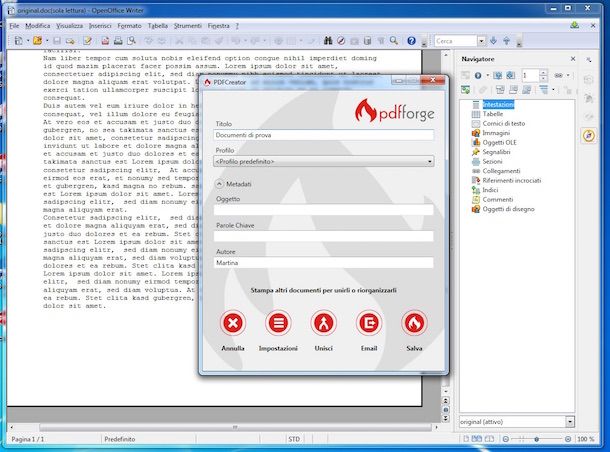Click the empty Parole Chiave input field
This screenshot has width=610, height=452.
pos(324,236)
